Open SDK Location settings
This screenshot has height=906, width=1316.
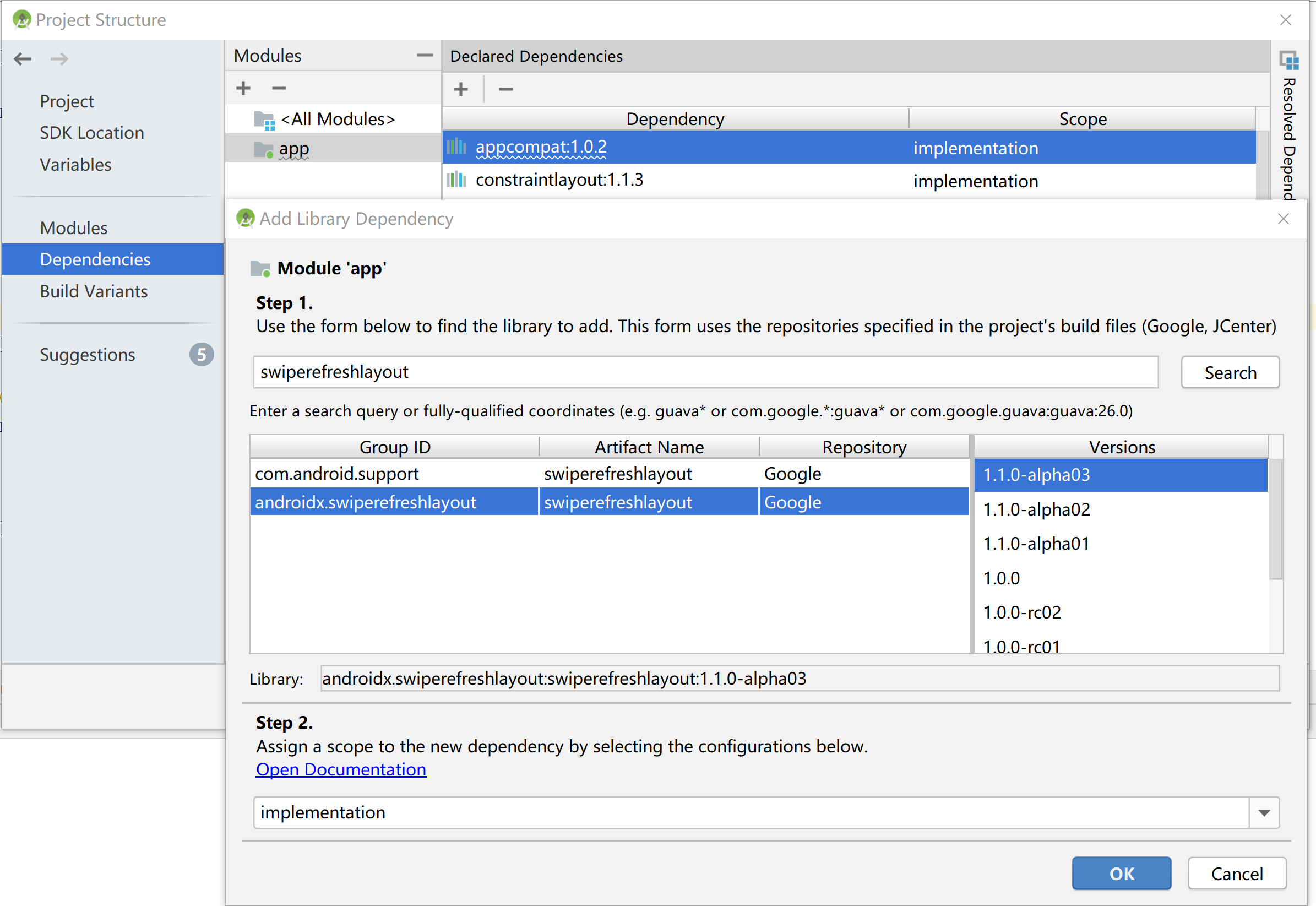click(92, 133)
